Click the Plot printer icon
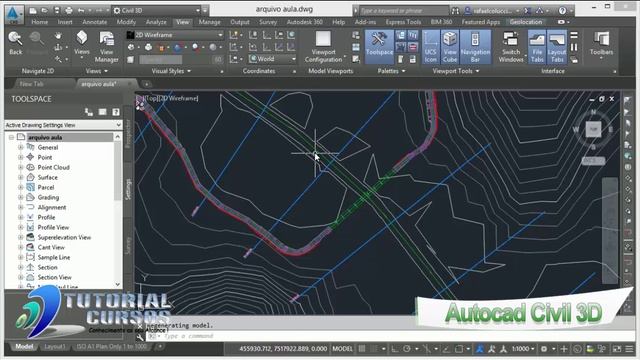This screenshot has height=360, width=640. tap(69, 11)
